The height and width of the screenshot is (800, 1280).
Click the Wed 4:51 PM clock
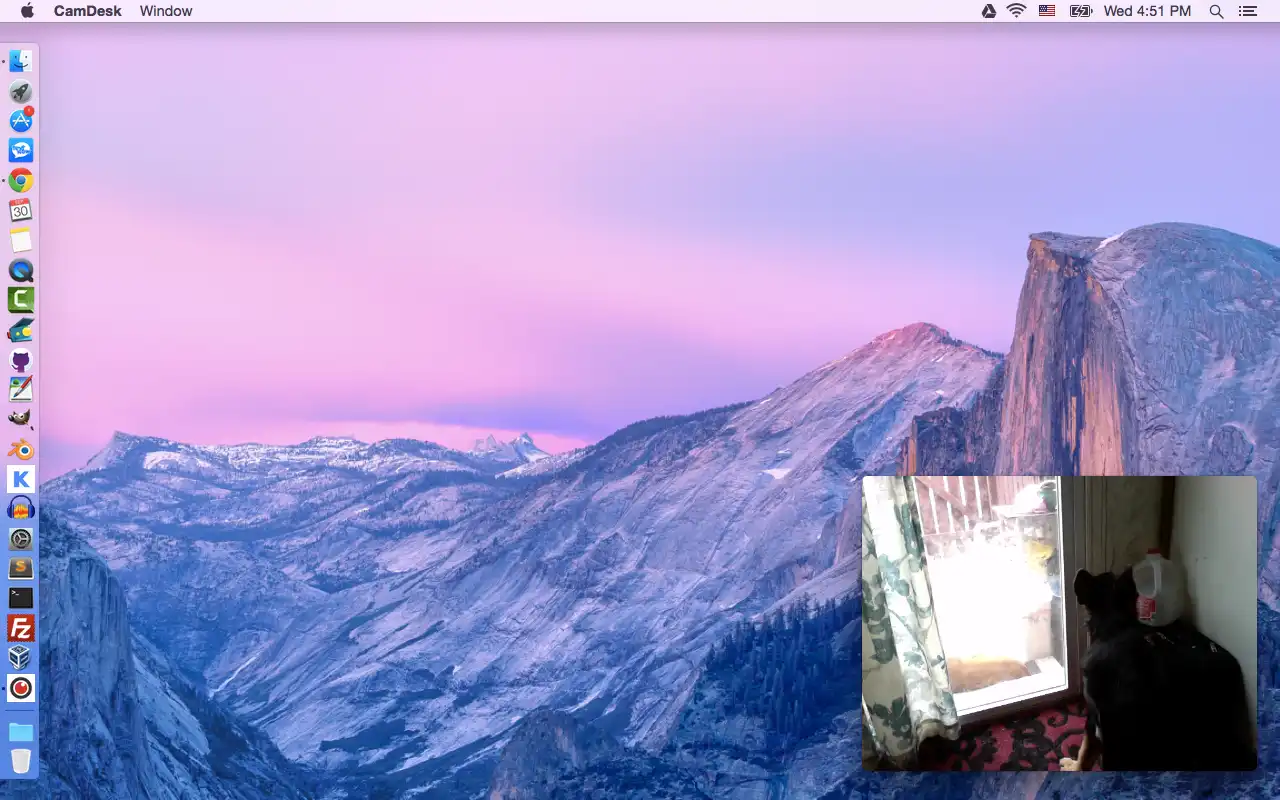pyautogui.click(x=1147, y=11)
